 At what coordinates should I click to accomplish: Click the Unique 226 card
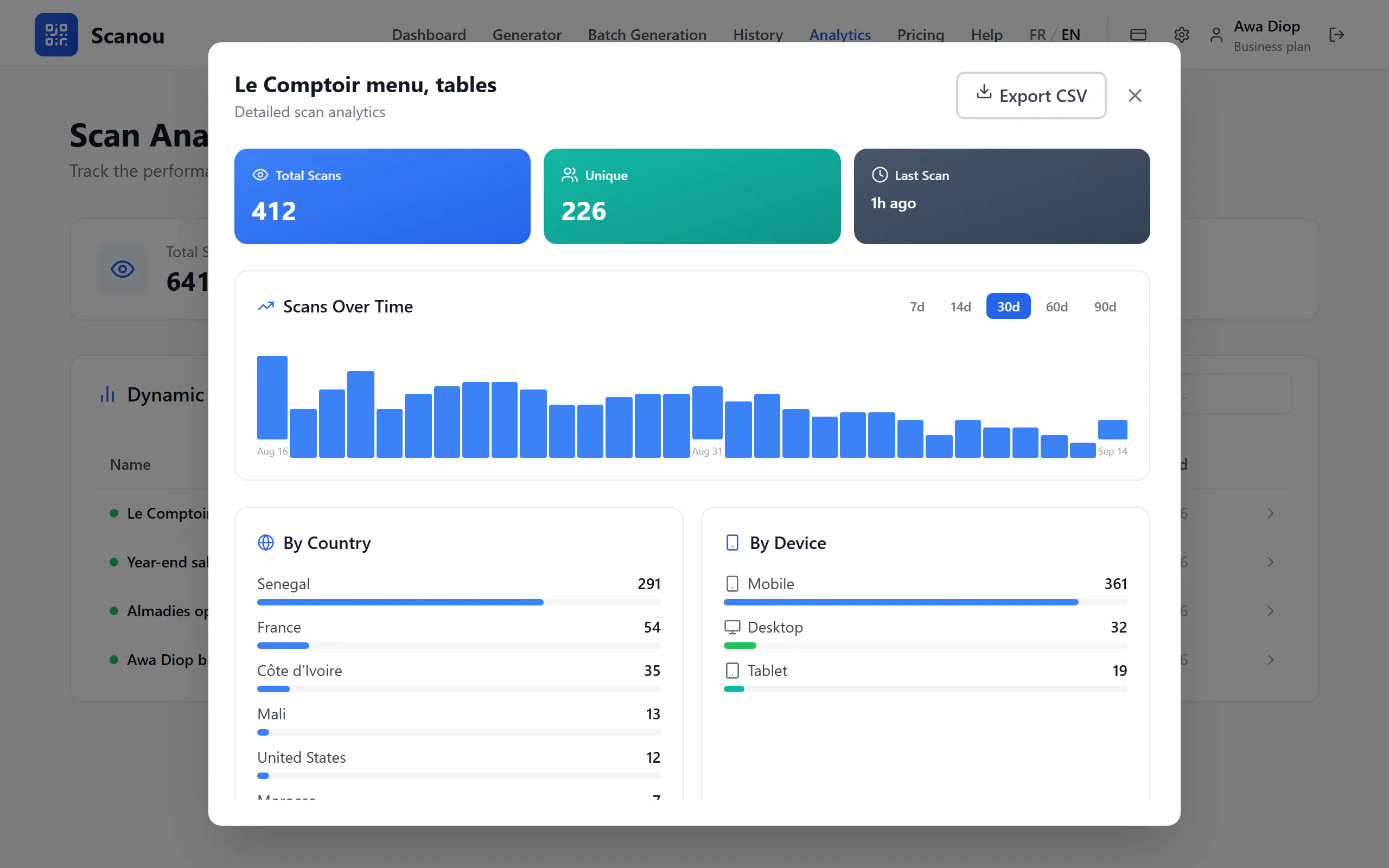pos(692,196)
